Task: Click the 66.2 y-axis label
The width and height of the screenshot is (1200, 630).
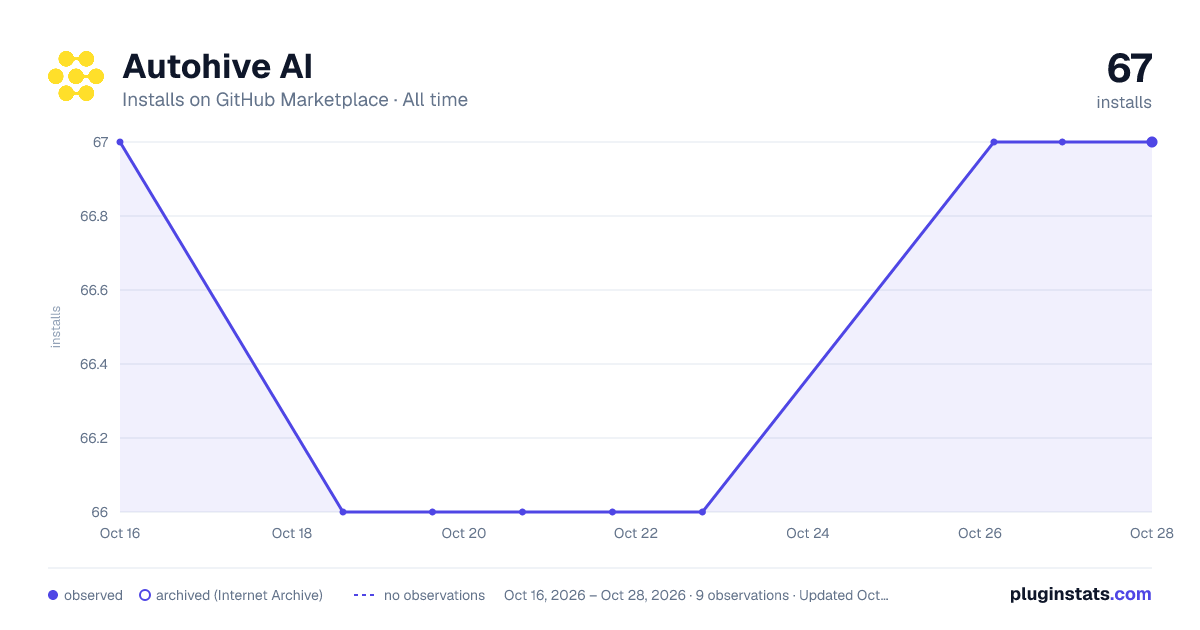Action: tap(94, 438)
